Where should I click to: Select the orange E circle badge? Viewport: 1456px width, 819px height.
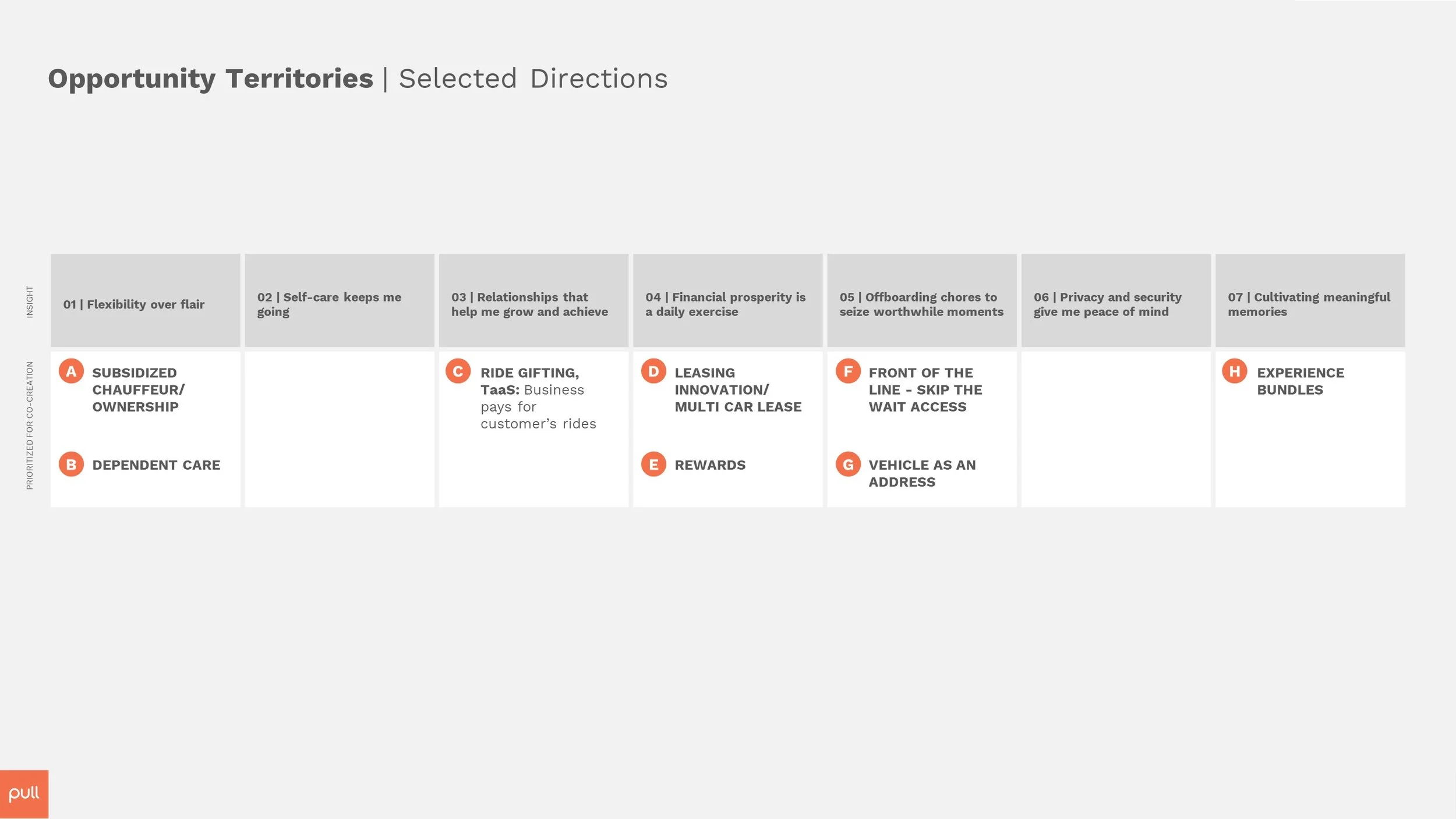point(653,465)
